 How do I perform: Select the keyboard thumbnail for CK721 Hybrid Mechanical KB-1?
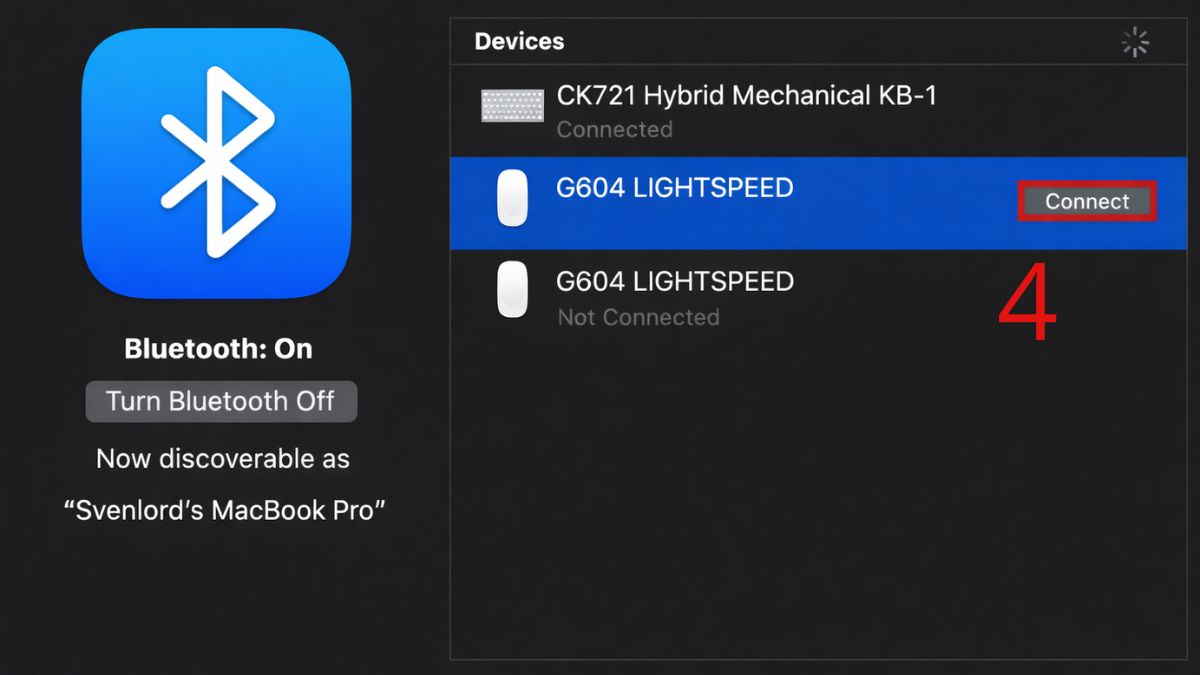tap(512, 103)
